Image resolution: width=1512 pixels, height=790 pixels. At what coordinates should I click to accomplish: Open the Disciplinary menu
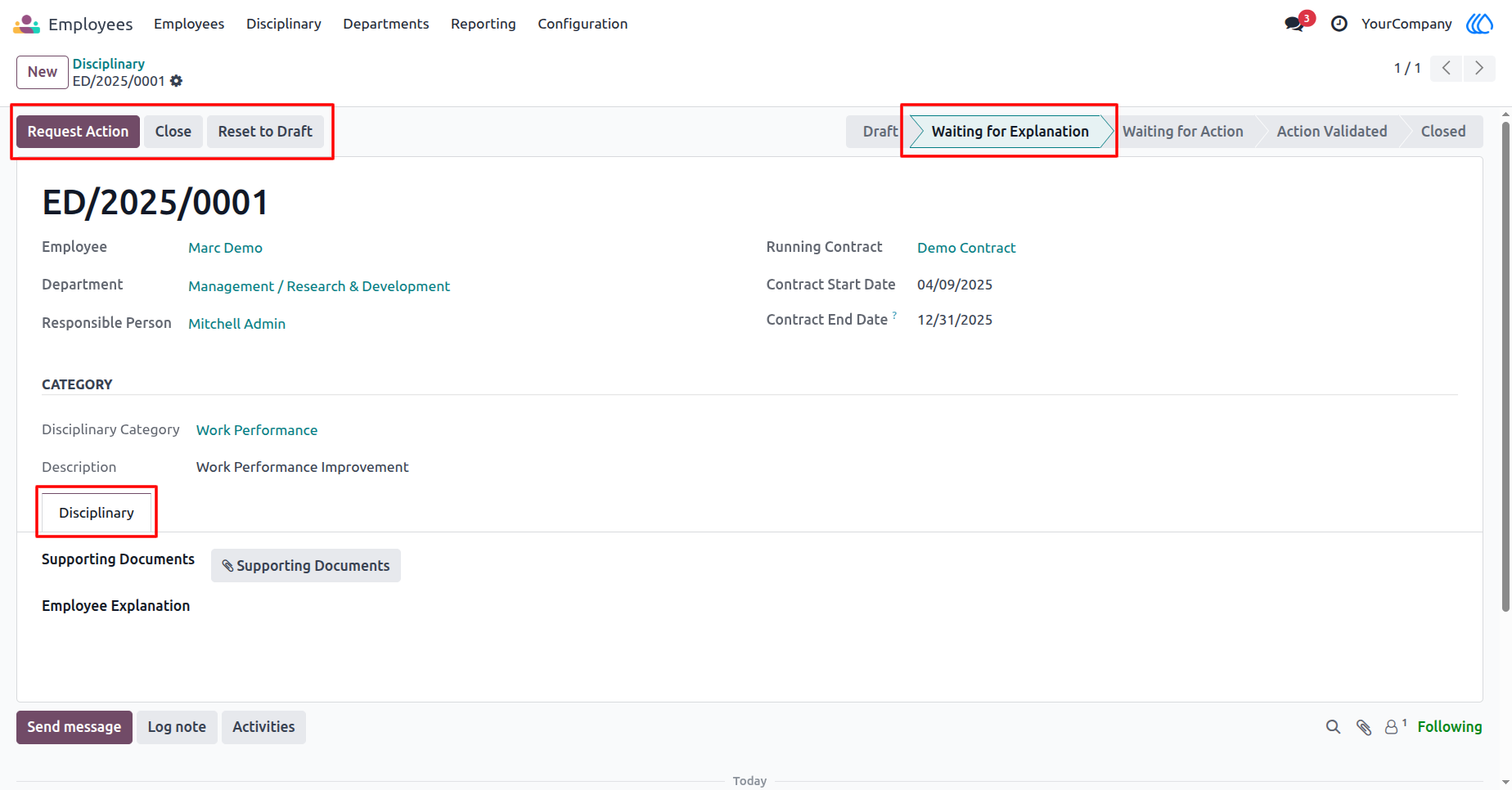pos(284,24)
